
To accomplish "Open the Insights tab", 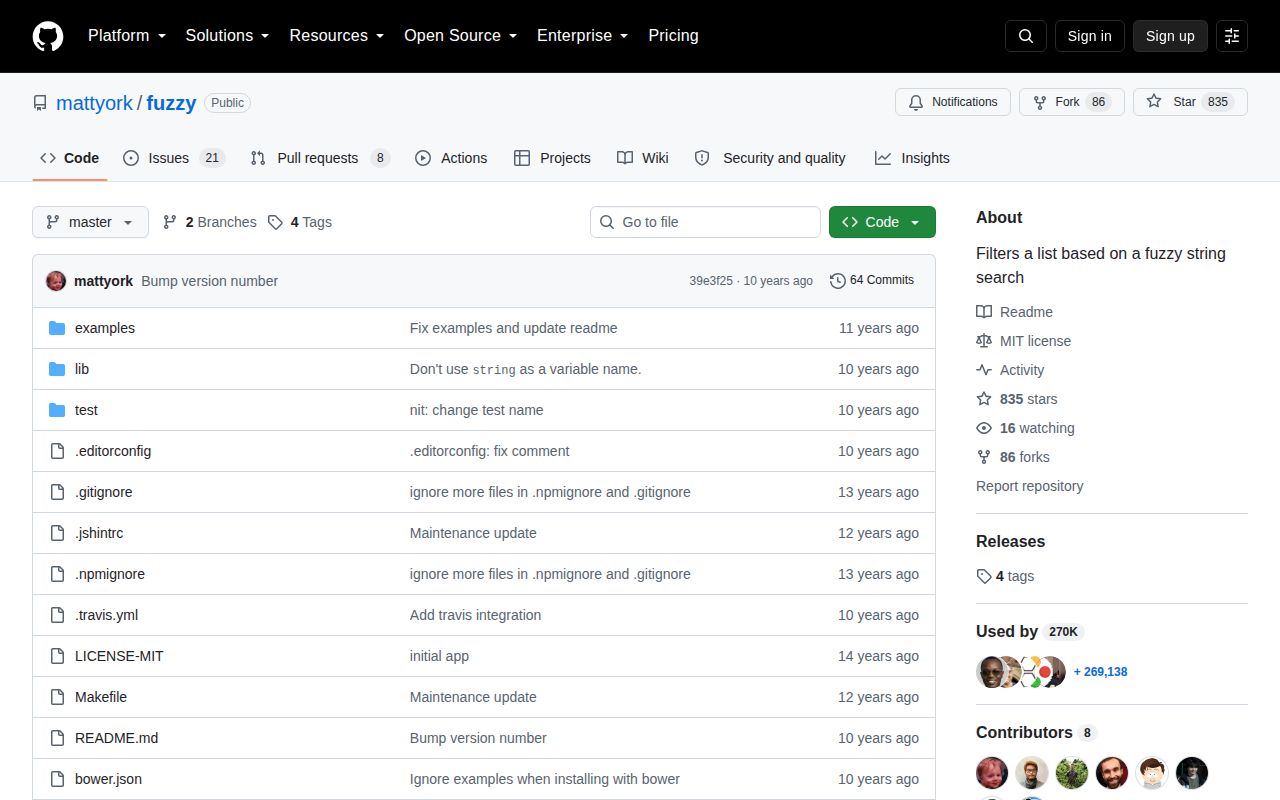I will pyautogui.click(x=912, y=158).
